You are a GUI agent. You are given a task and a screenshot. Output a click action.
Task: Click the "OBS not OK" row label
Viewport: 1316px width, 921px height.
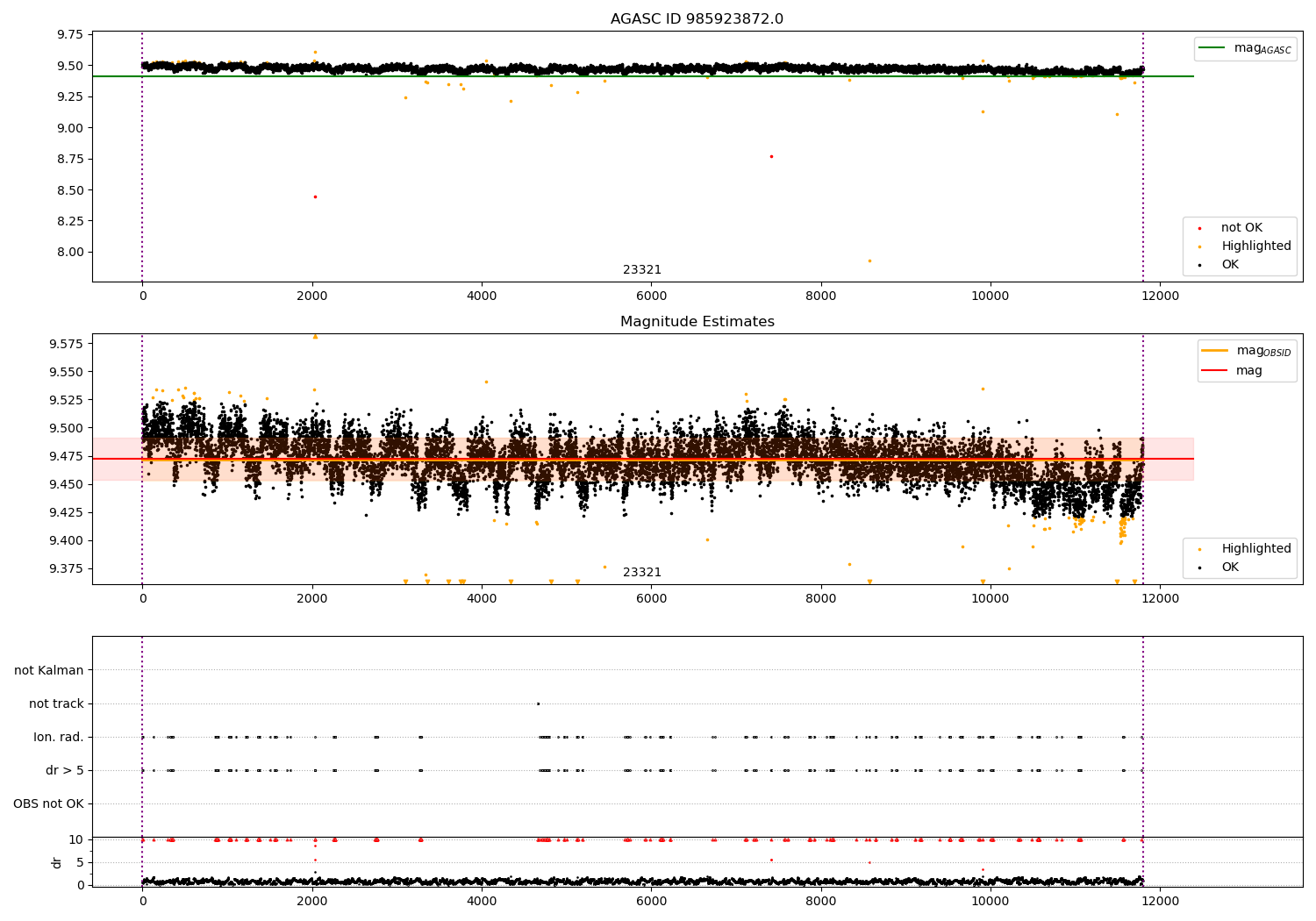pyautogui.click(x=48, y=803)
